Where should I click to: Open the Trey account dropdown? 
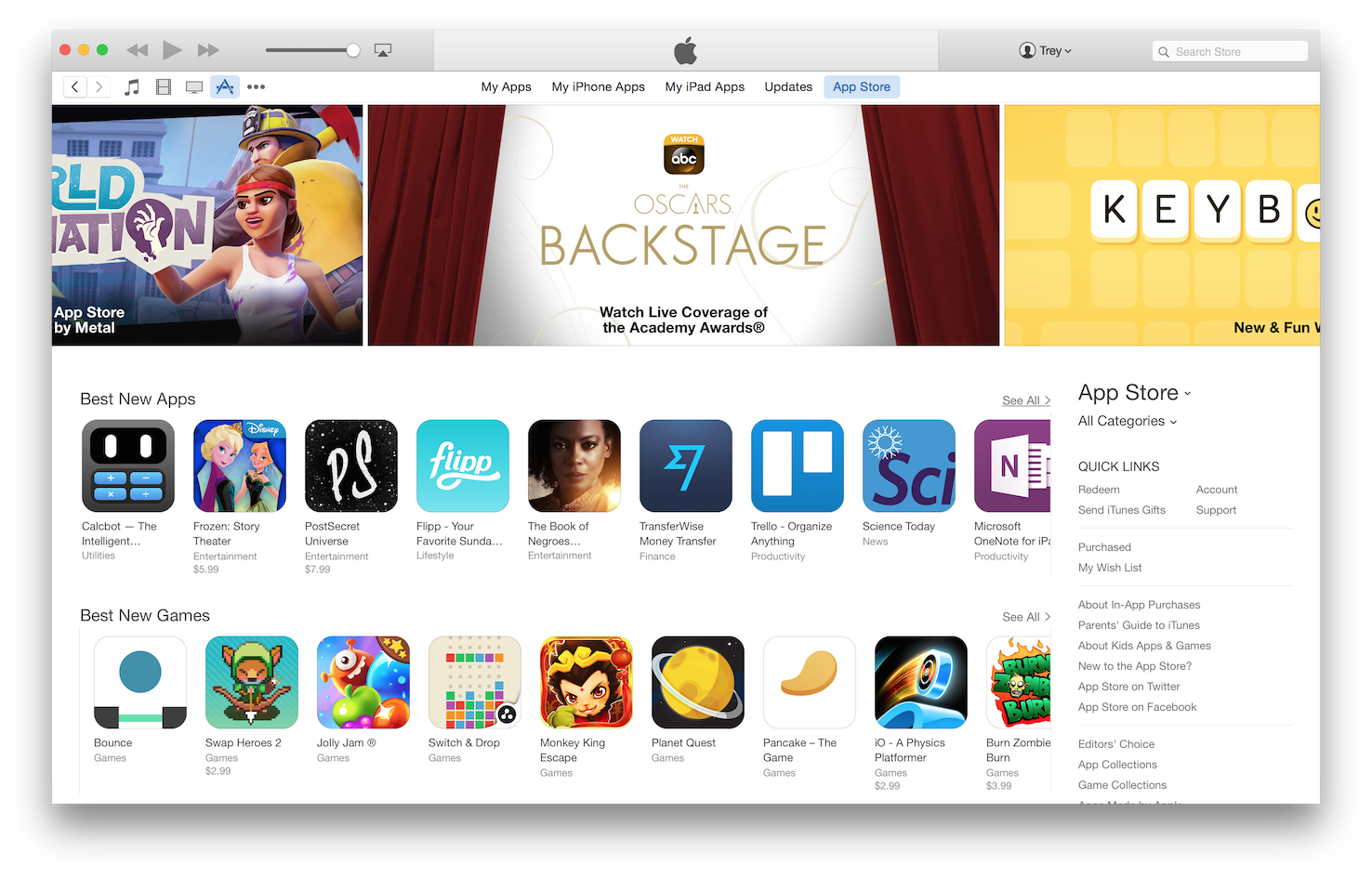(x=1045, y=50)
